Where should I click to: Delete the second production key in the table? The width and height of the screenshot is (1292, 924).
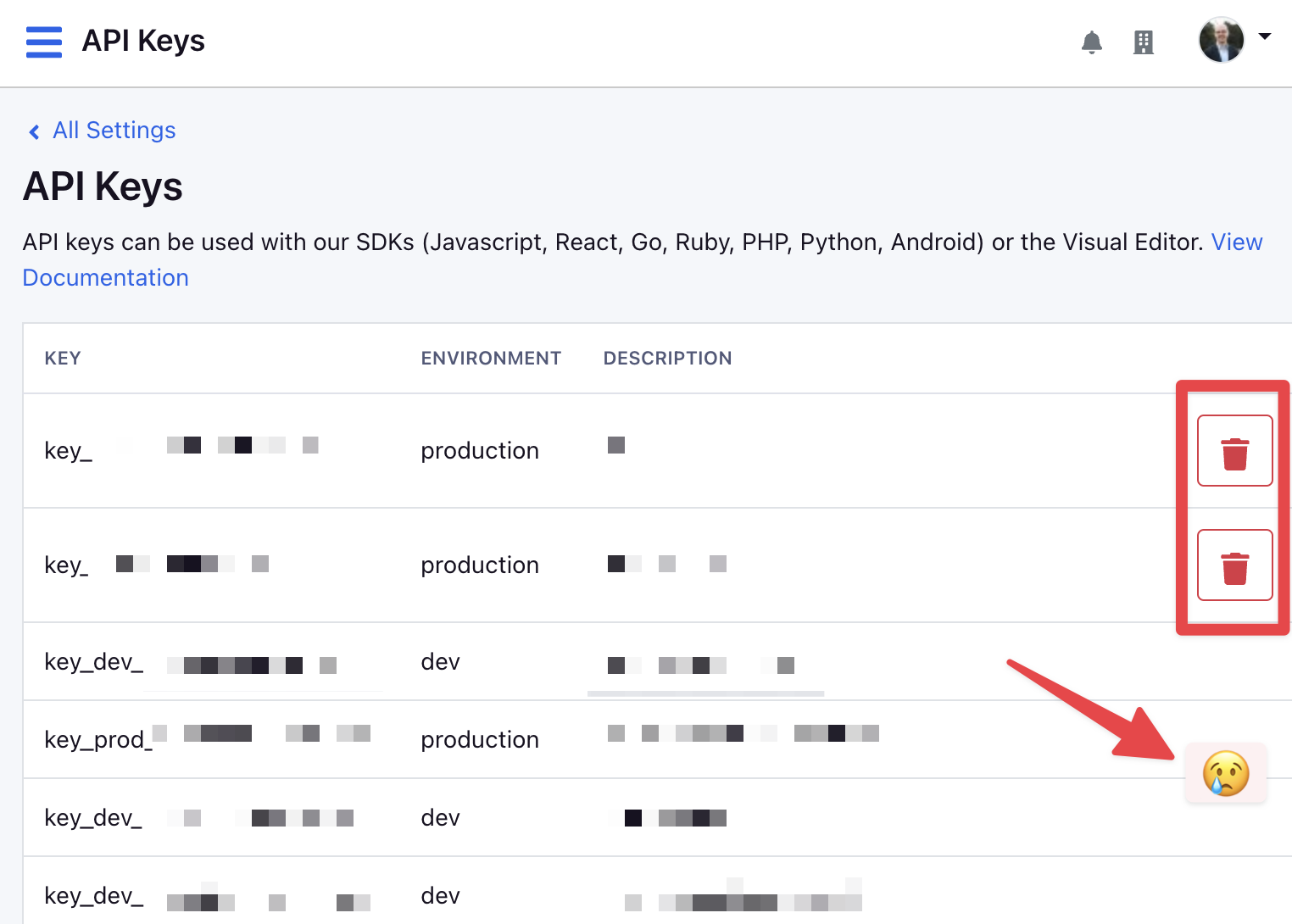pyautogui.click(x=1234, y=565)
